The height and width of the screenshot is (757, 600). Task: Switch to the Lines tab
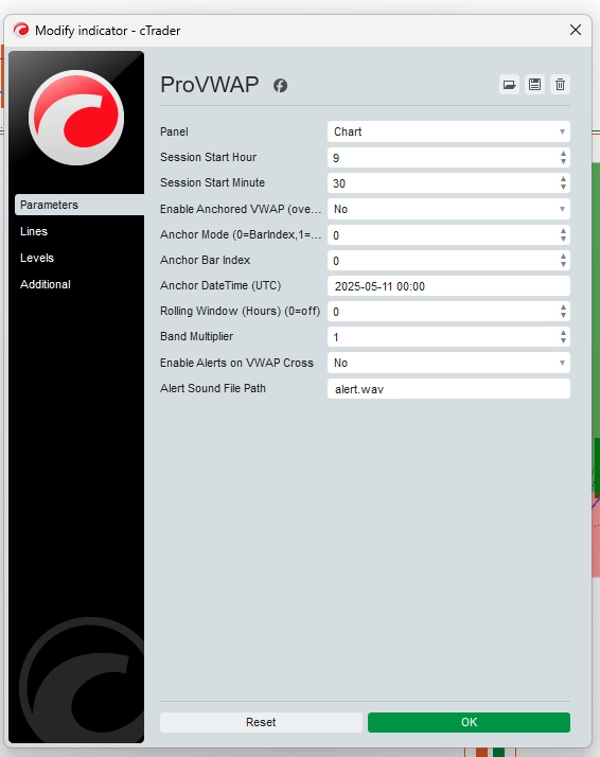coord(34,231)
